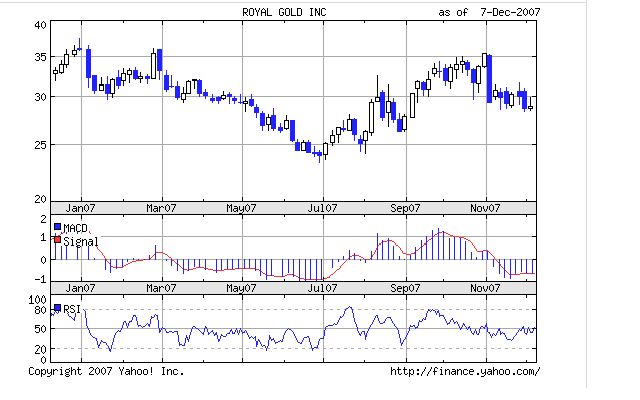640x400 pixels.
Task: Click Nov07 label under the price chart
Action: coord(485,208)
